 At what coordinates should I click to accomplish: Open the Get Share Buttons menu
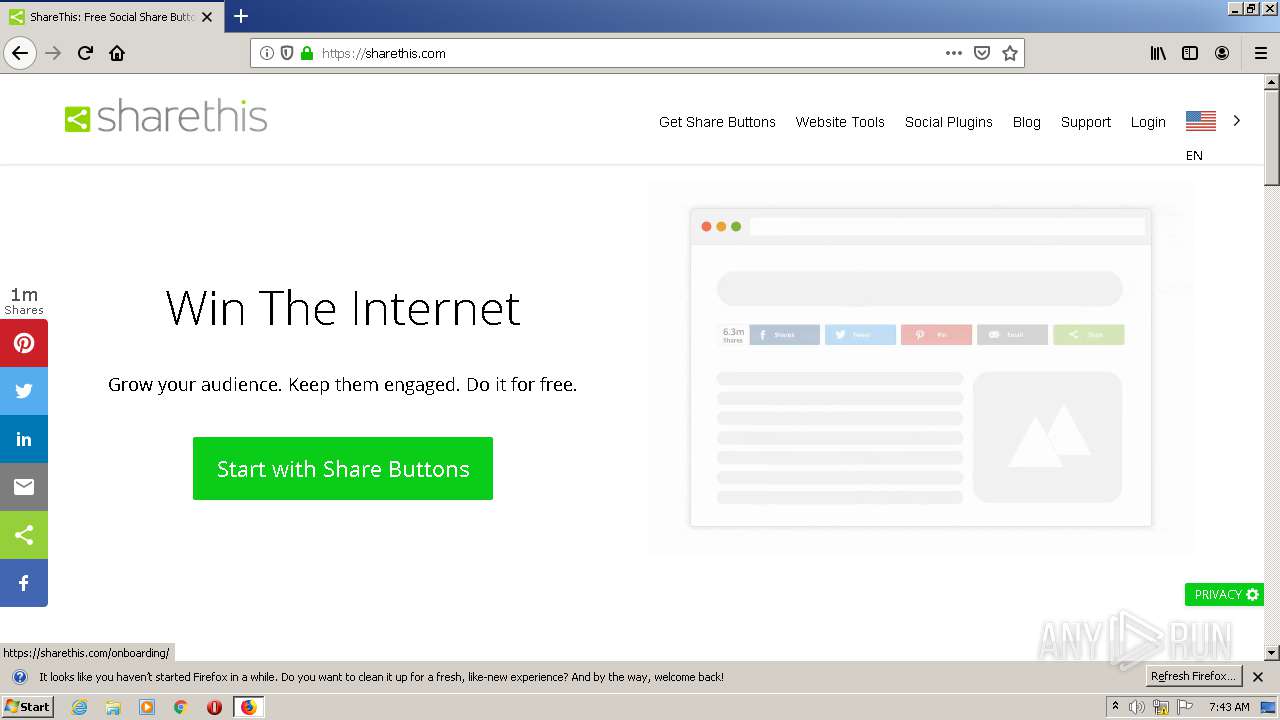pos(717,122)
